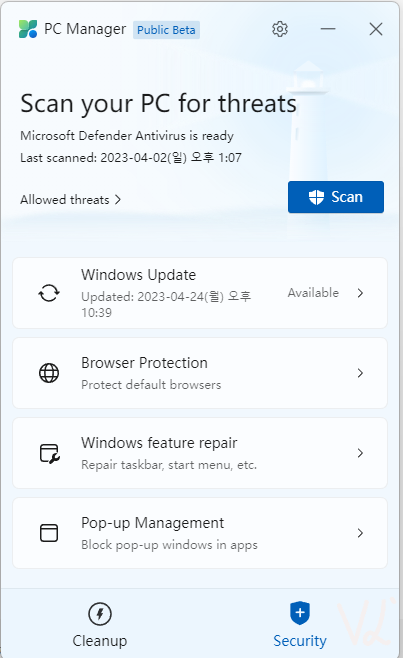Close the PC Manager window
The height and width of the screenshot is (658, 403).
tap(376, 29)
